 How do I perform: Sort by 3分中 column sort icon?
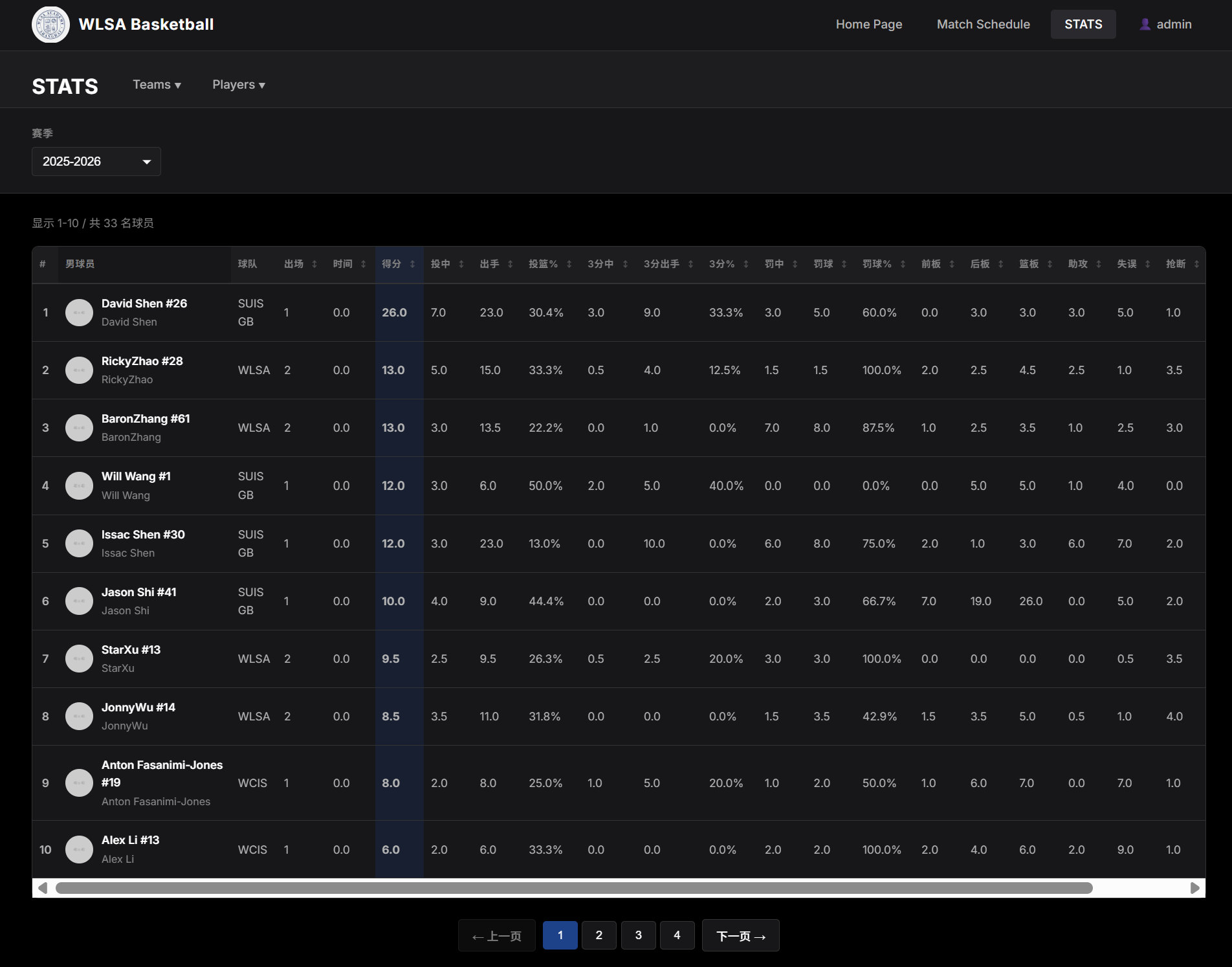(625, 264)
